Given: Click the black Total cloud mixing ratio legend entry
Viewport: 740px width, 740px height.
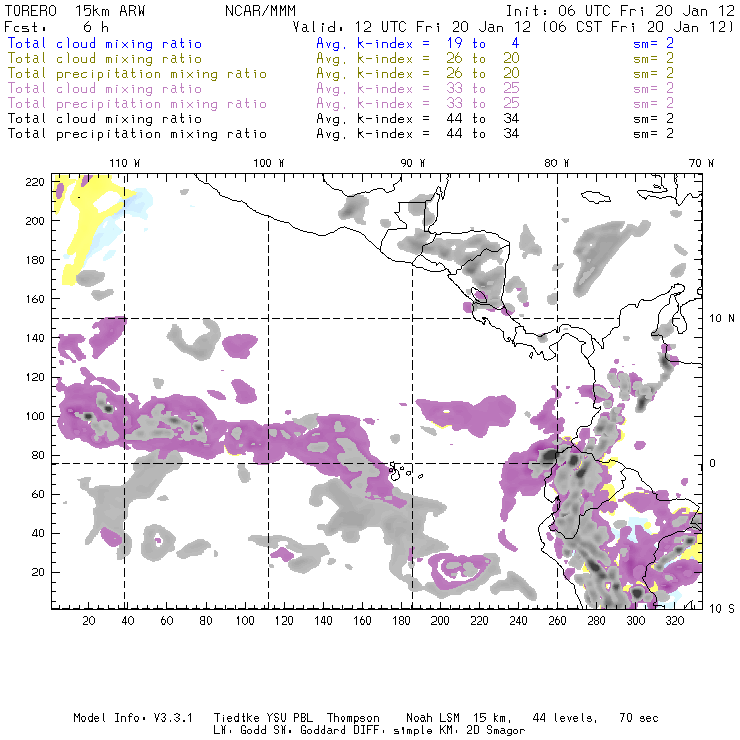Looking at the screenshot, I should coord(105,119).
